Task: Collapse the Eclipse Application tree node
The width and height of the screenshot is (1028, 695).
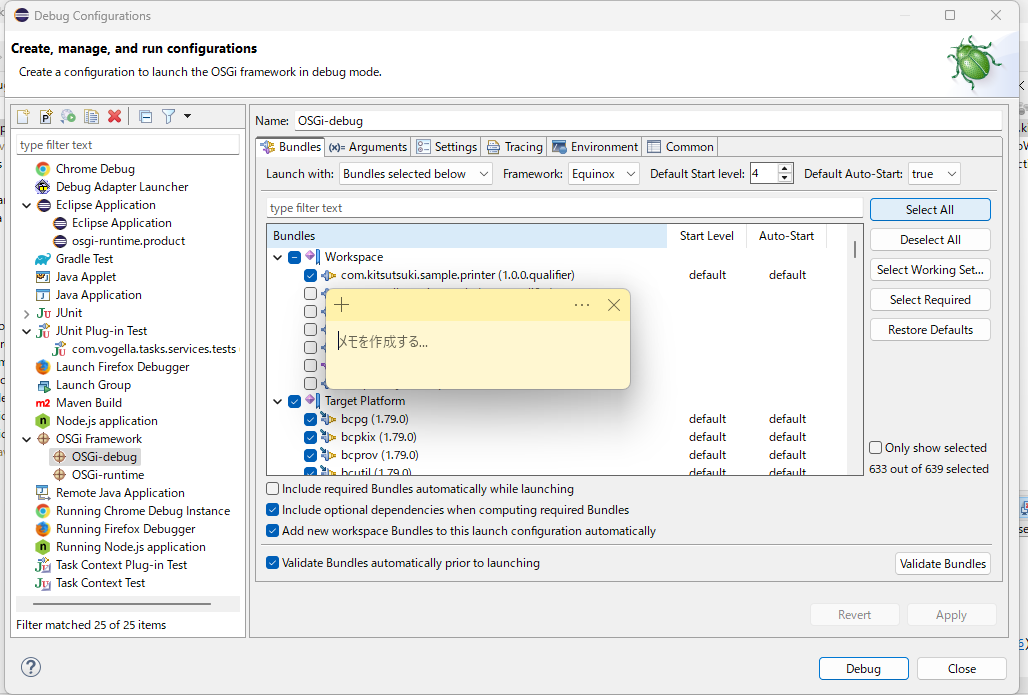Action: (27, 205)
